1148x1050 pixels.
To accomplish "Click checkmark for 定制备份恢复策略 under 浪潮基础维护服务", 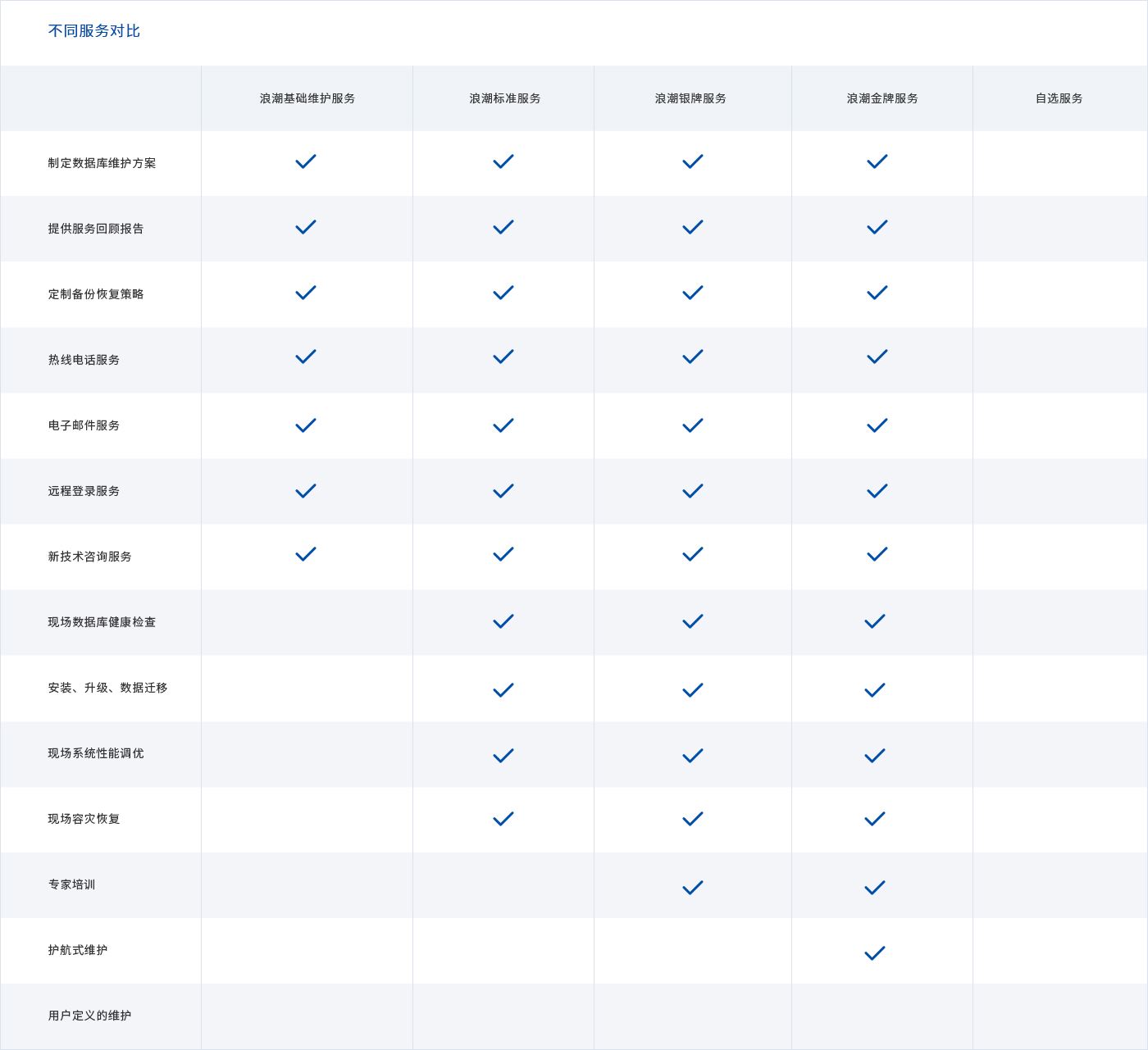I will [306, 293].
